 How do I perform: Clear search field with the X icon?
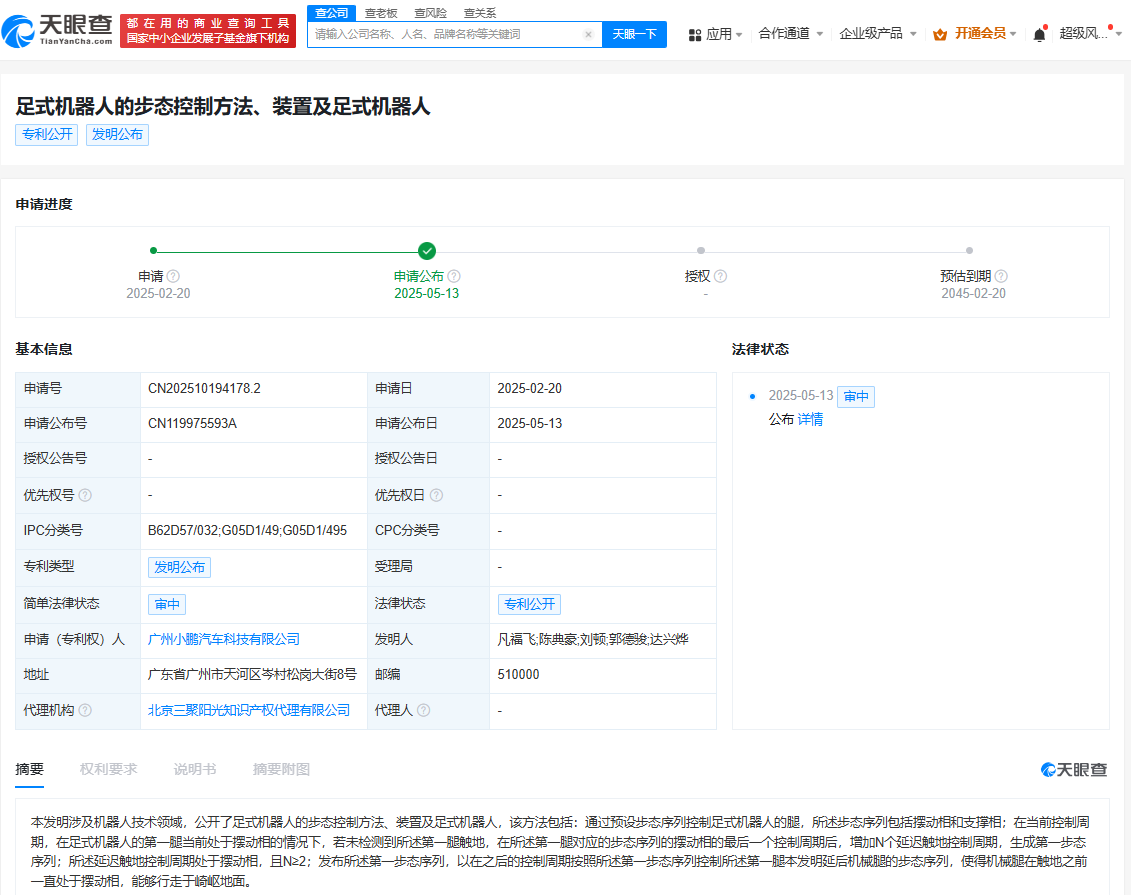[588, 34]
